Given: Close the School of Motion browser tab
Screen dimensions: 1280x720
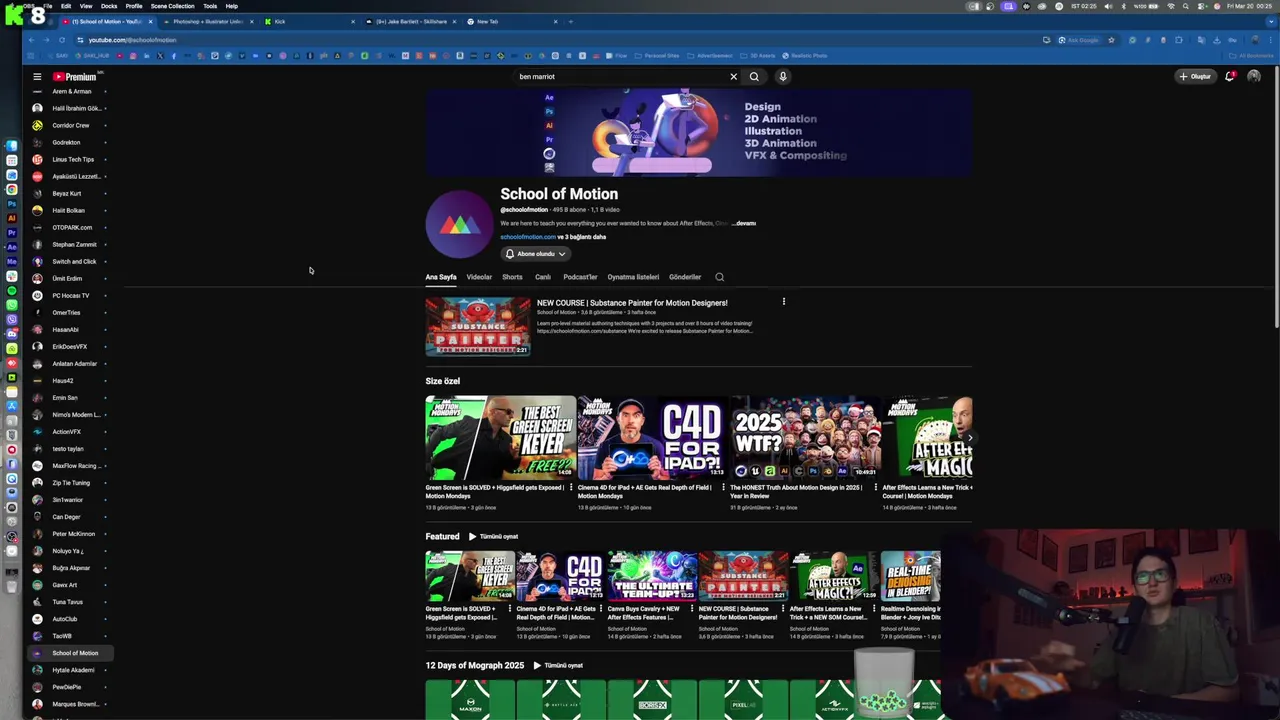Looking at the screenshot, I should pos(151,21).
